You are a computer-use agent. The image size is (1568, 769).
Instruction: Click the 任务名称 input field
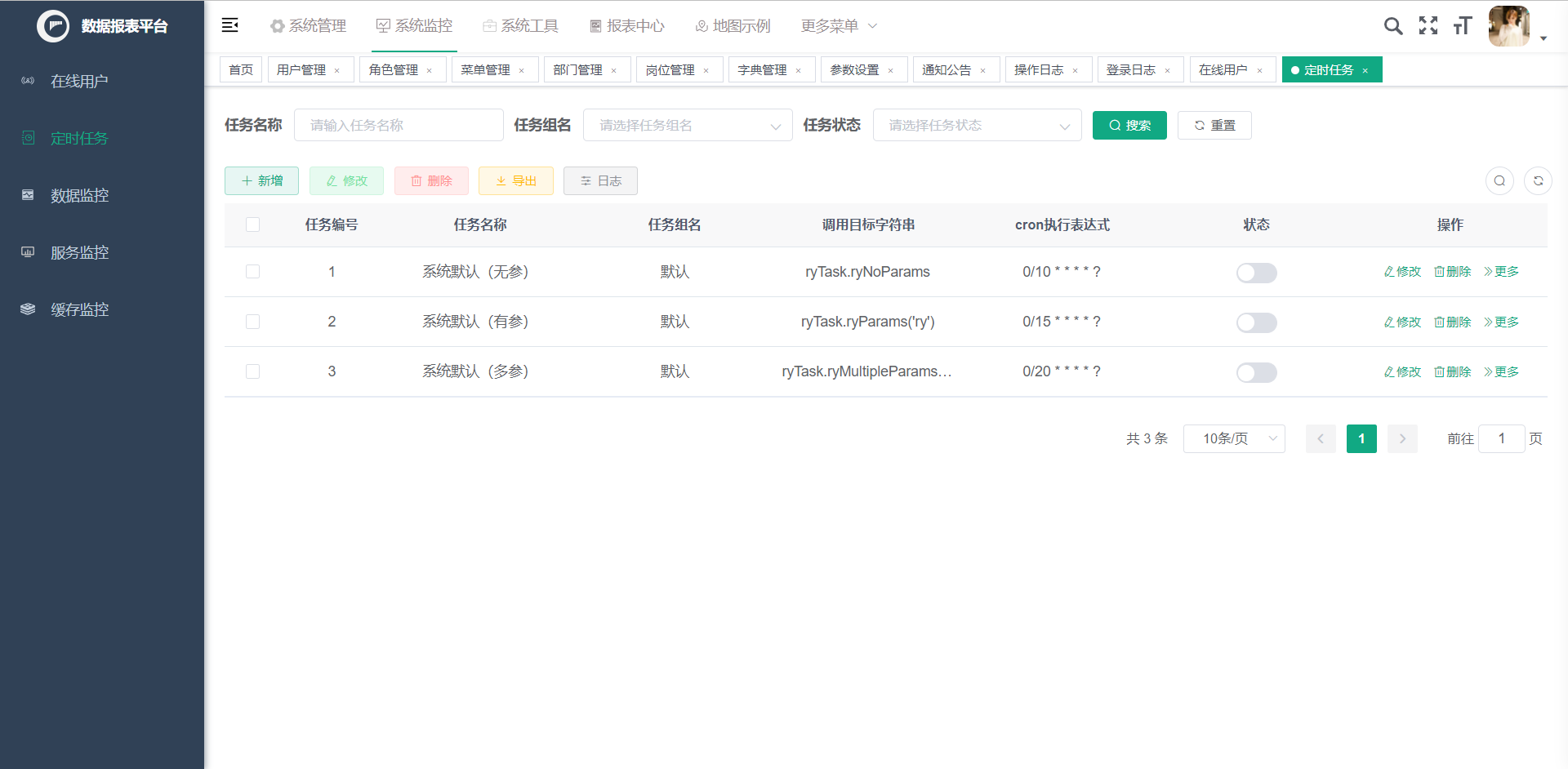coord(399,125)
